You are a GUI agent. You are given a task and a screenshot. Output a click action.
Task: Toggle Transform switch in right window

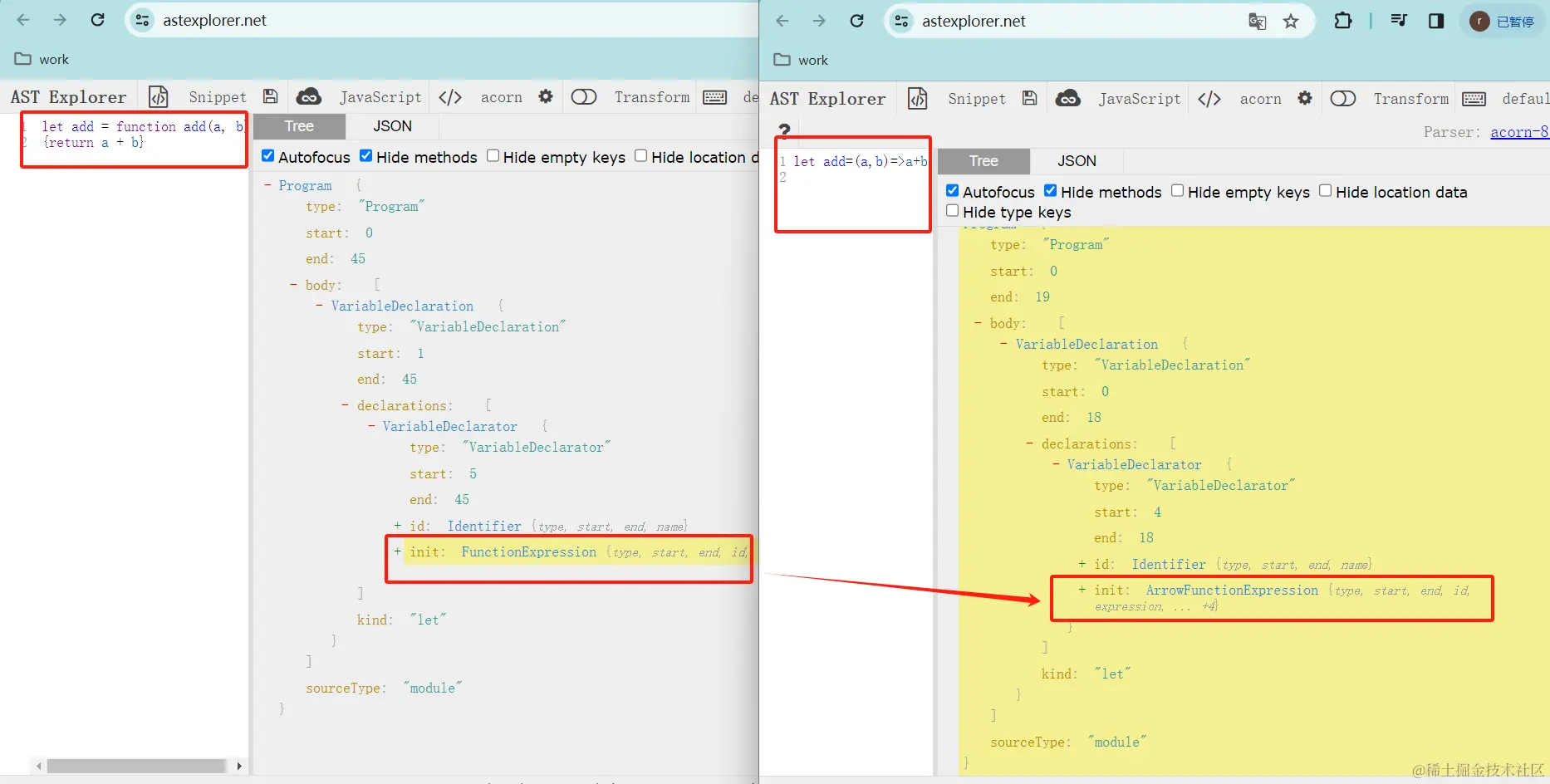1343,99
